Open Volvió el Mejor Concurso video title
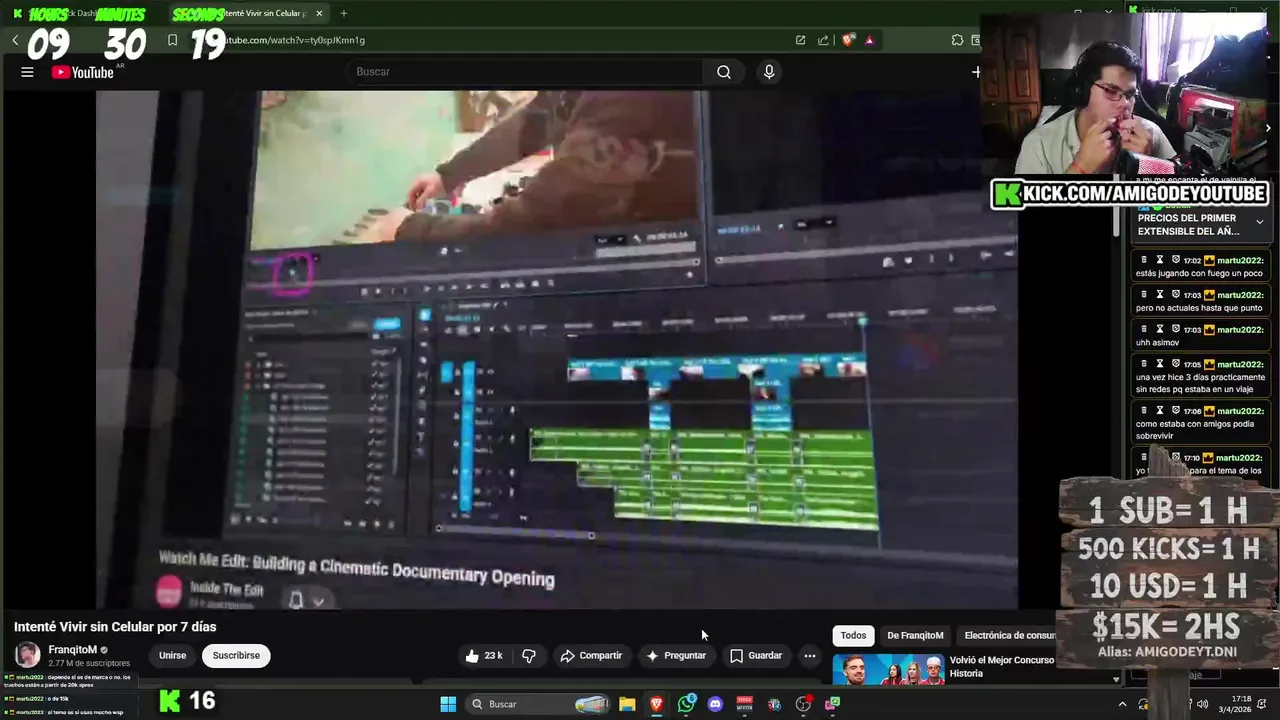Image resolution: width=1280 pixels, height=720 pixels. 1002,667
